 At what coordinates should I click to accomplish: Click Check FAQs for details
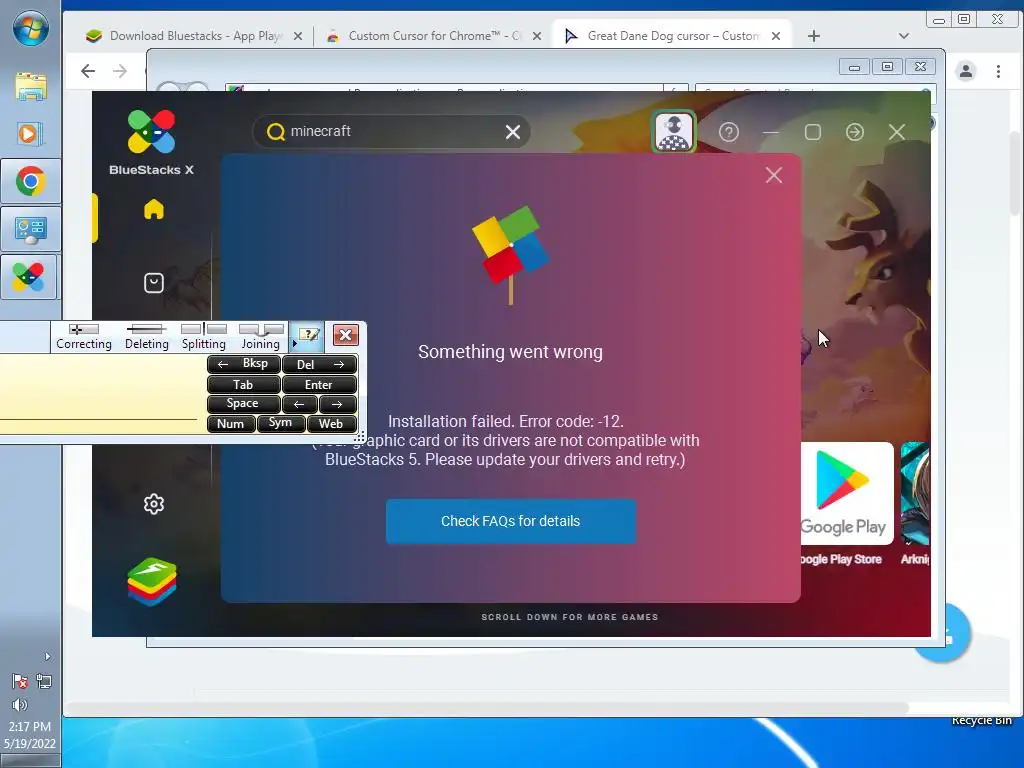click(511, 521)
